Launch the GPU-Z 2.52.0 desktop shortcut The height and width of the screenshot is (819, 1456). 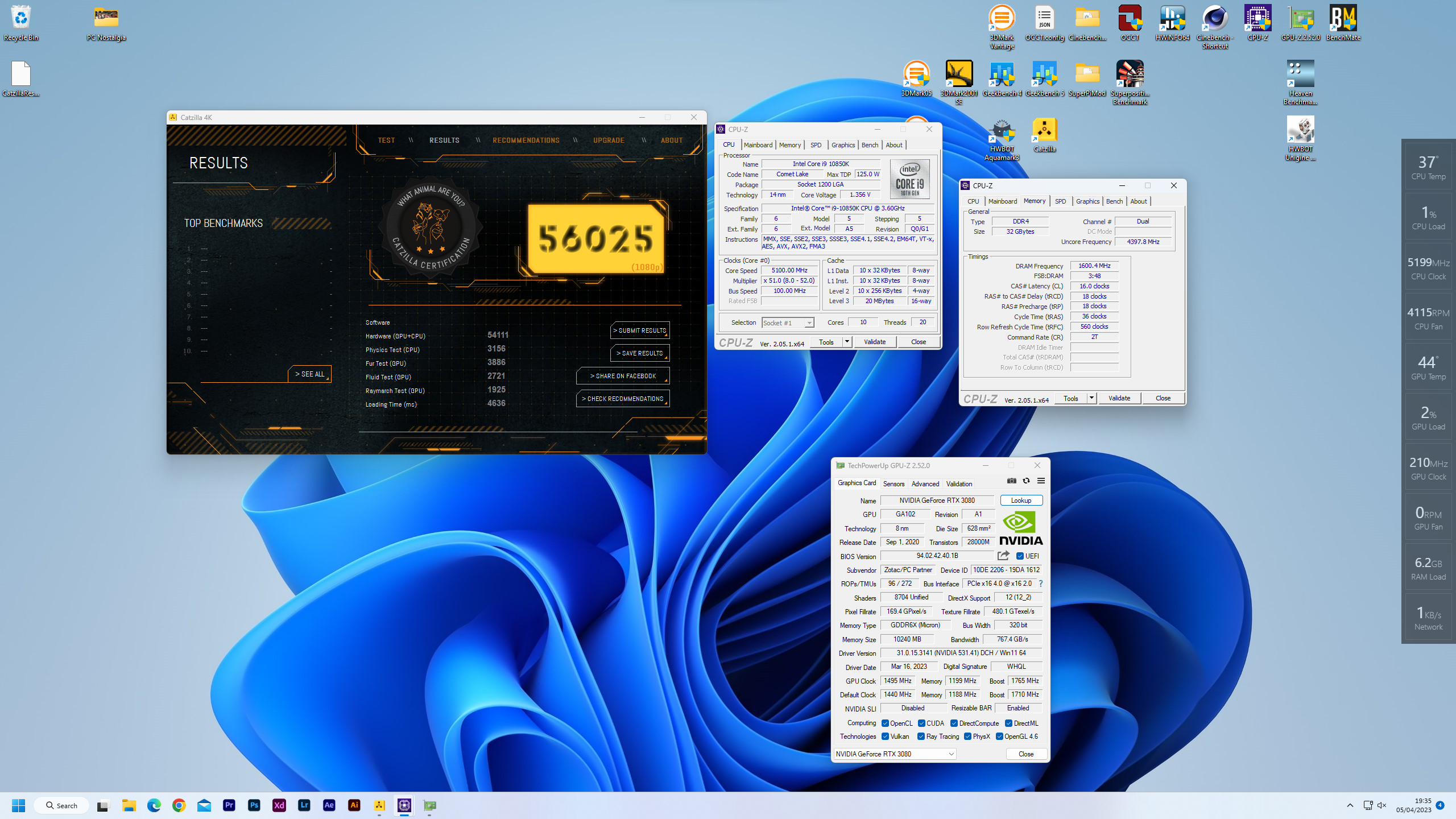pyautogui.click(x=1300, y=23)
